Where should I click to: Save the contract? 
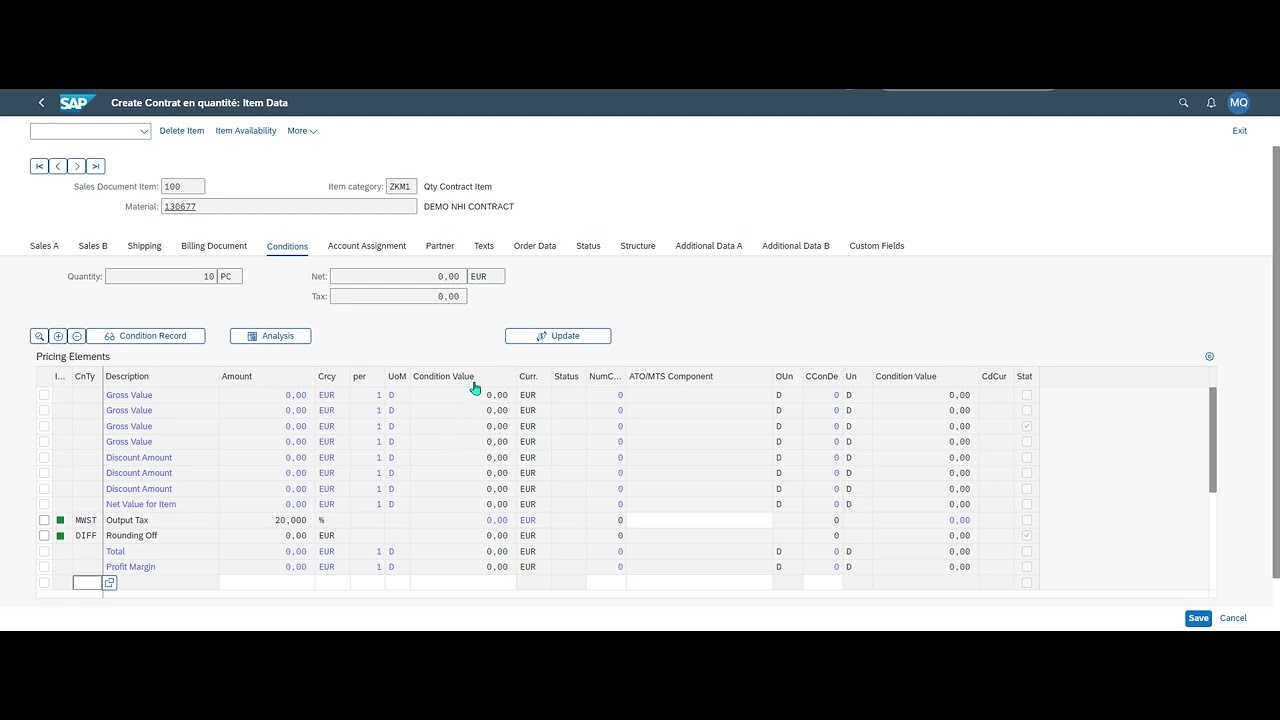(x=1198, y=618)
